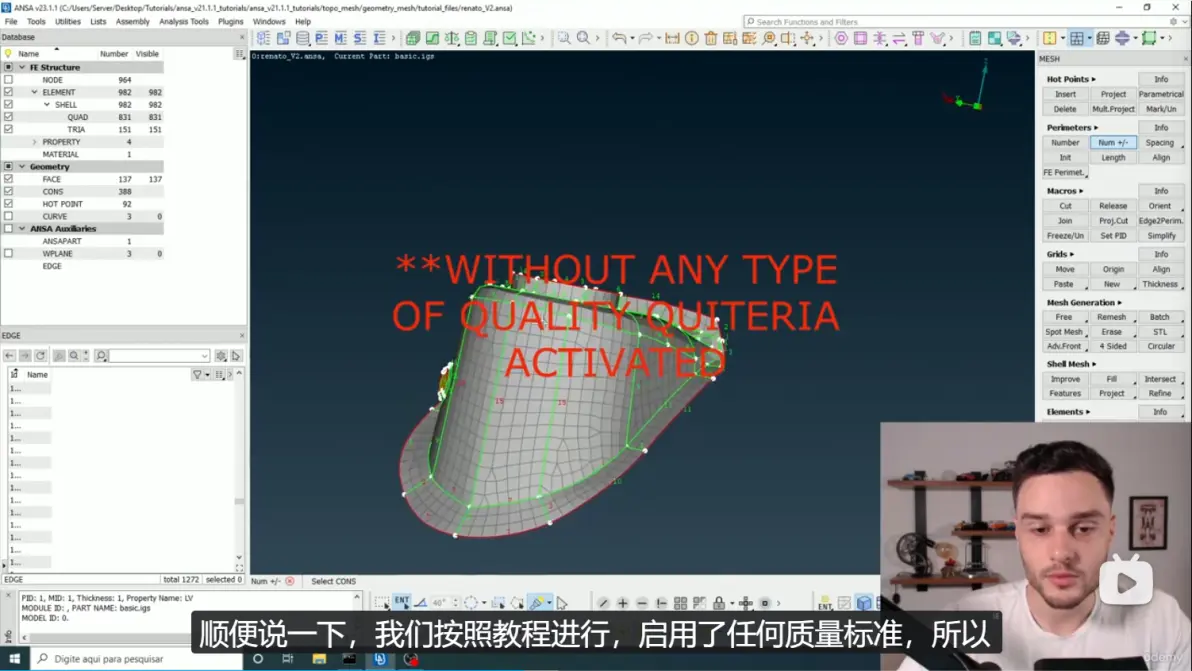Click the Materials list icon marked M
1192x671 pixels.
[341, 38]
